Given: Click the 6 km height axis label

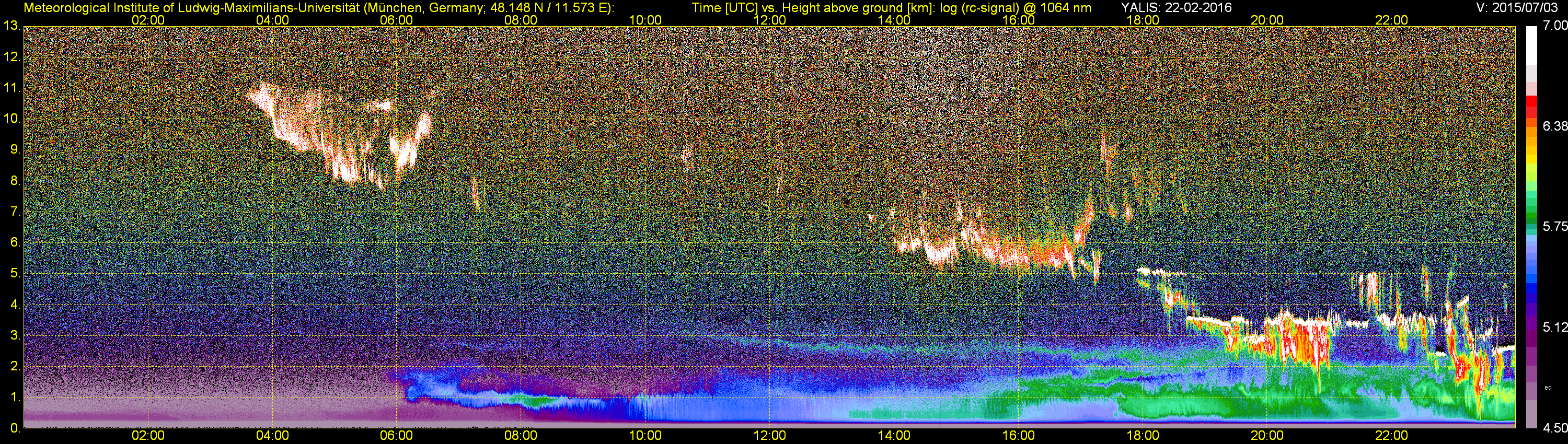Looking at the screenshot, I should 15,243.
